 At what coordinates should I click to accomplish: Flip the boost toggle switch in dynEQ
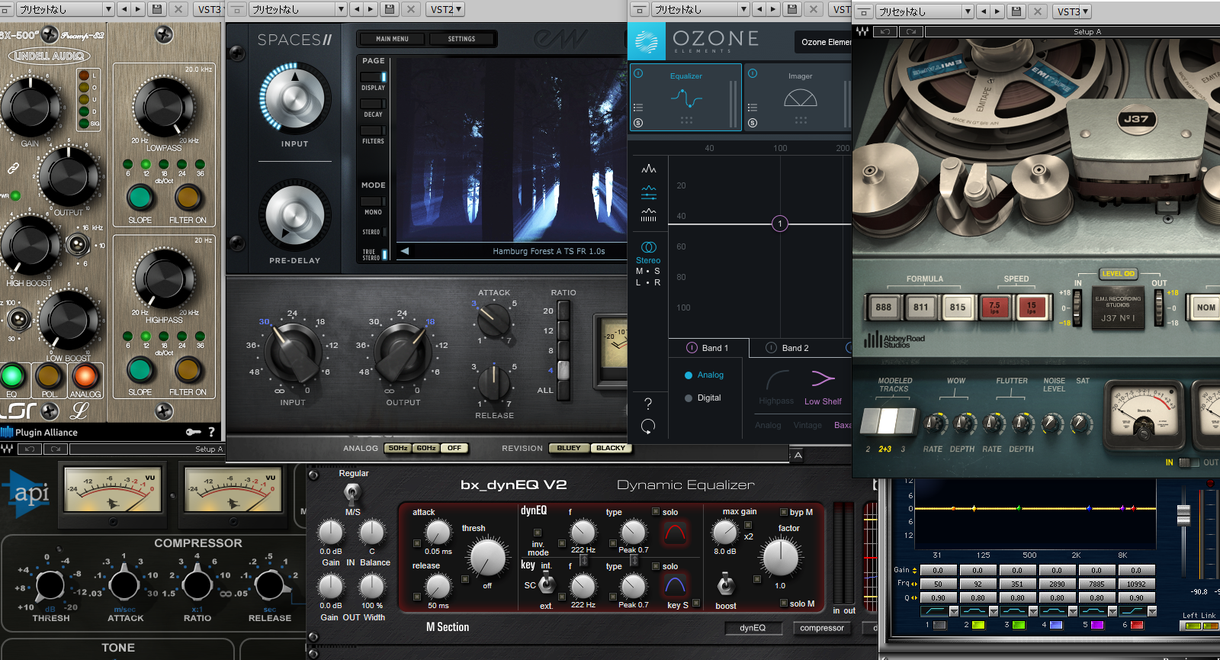coord(726,583)
